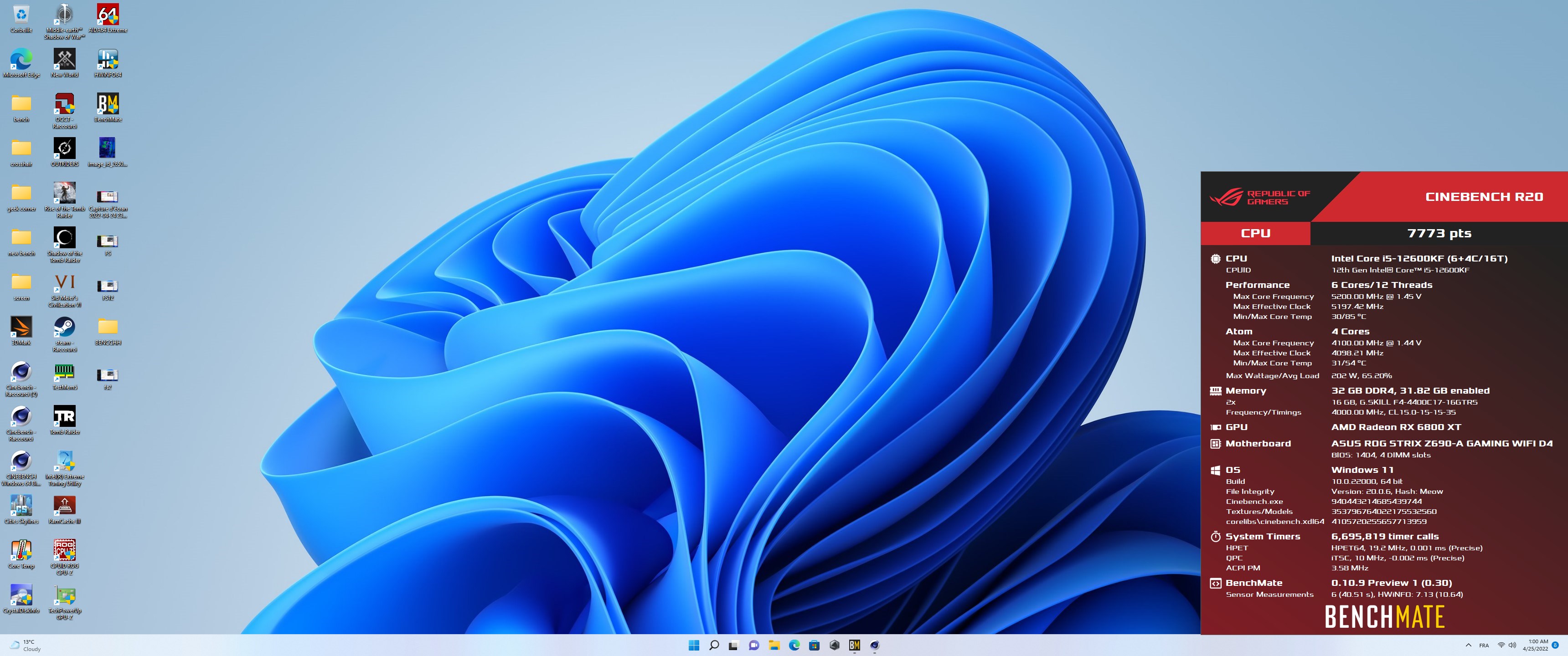Open AIDA64 Extreme desktop icon
1568x656 pixels.
pos(108,18)
